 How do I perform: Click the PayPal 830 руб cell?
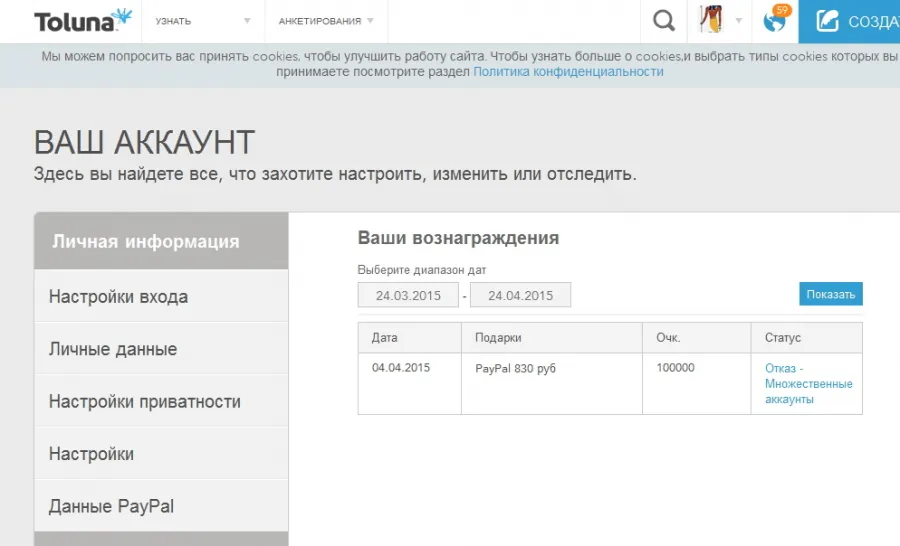(552, 384)
